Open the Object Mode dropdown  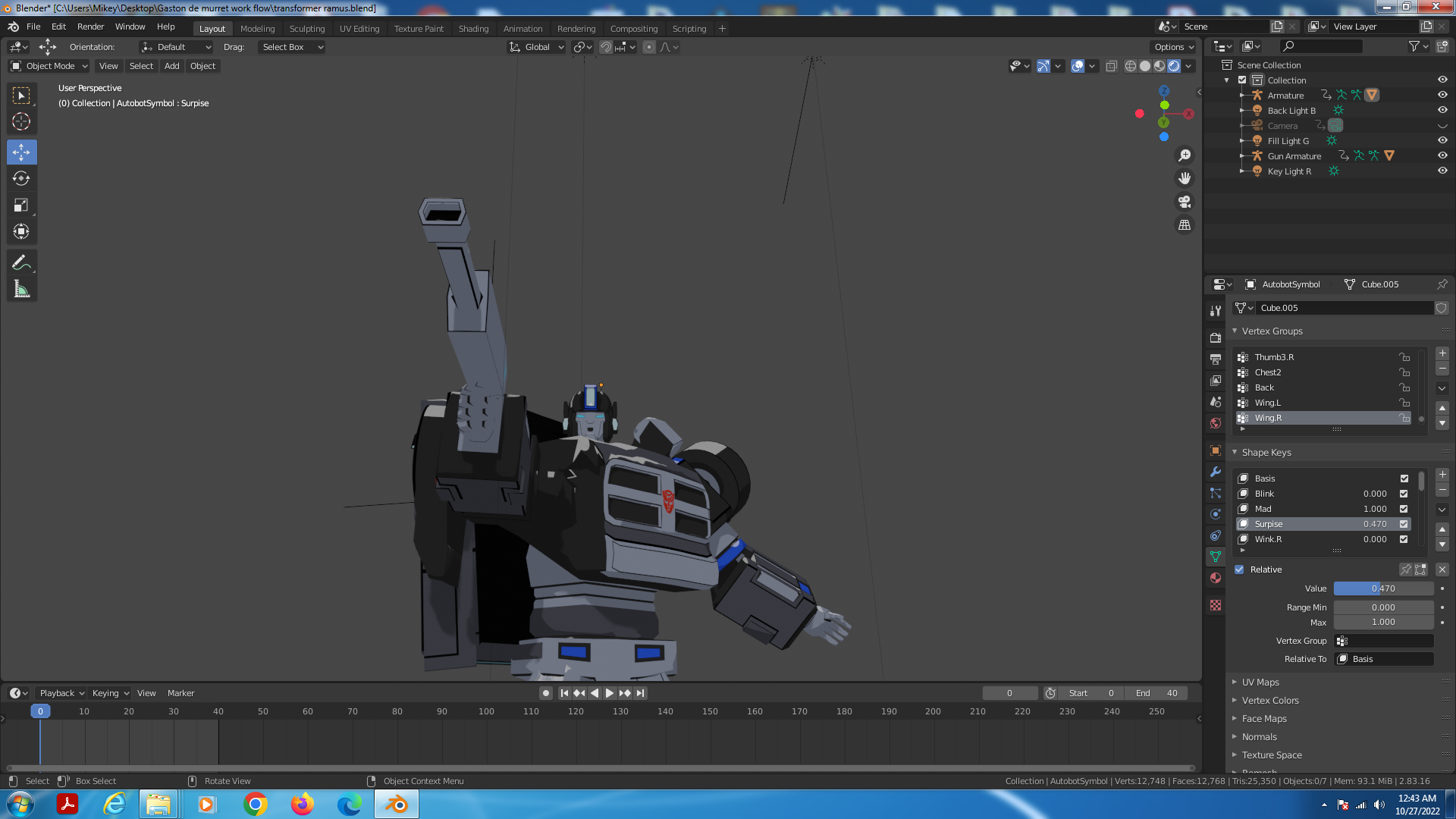click(x=49, y=66)
